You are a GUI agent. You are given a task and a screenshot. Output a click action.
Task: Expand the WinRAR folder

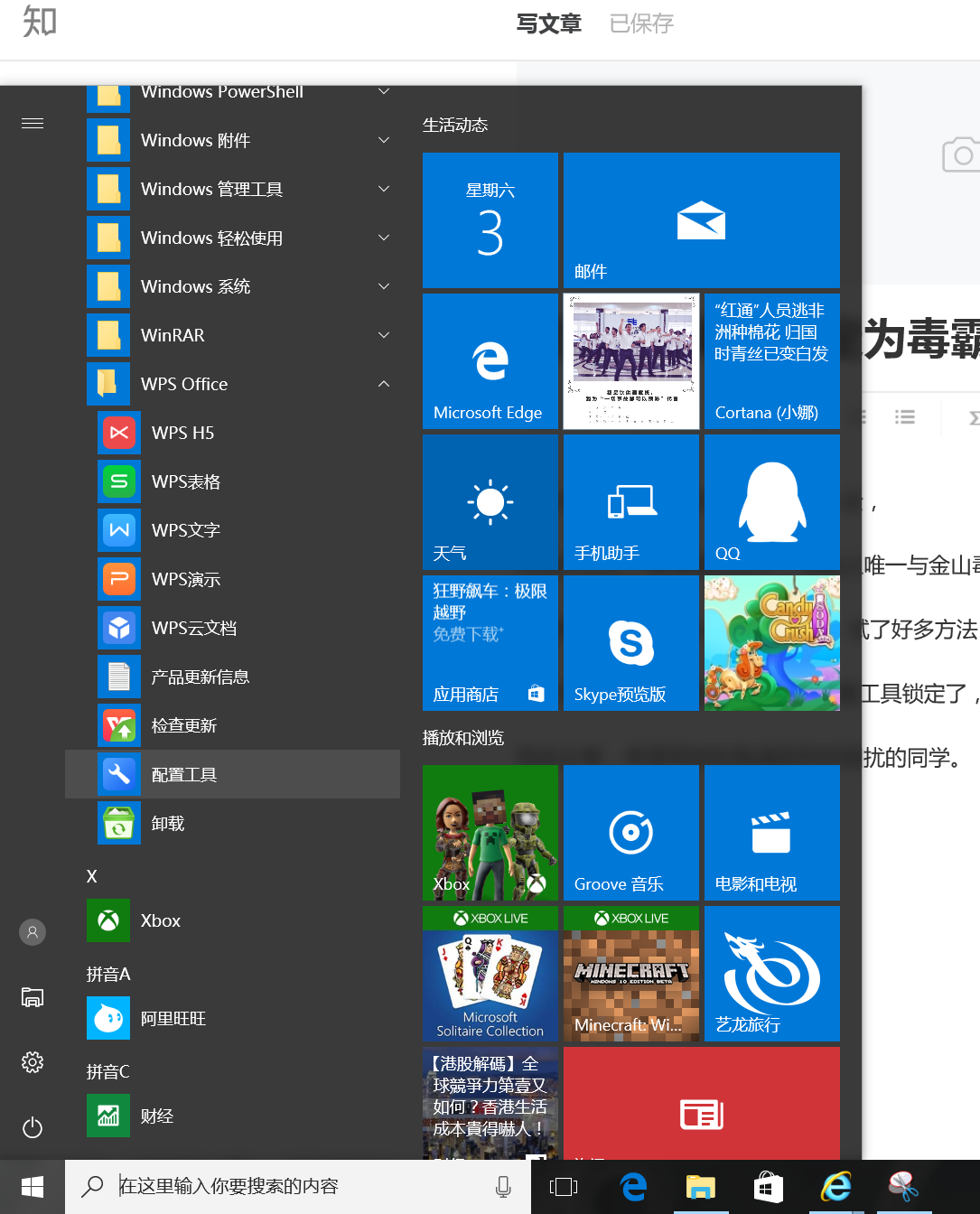click(x=384, y=336)
